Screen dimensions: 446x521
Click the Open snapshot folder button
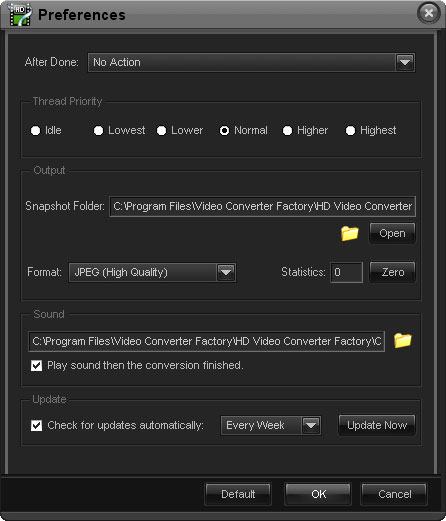[x=392, y=233]
